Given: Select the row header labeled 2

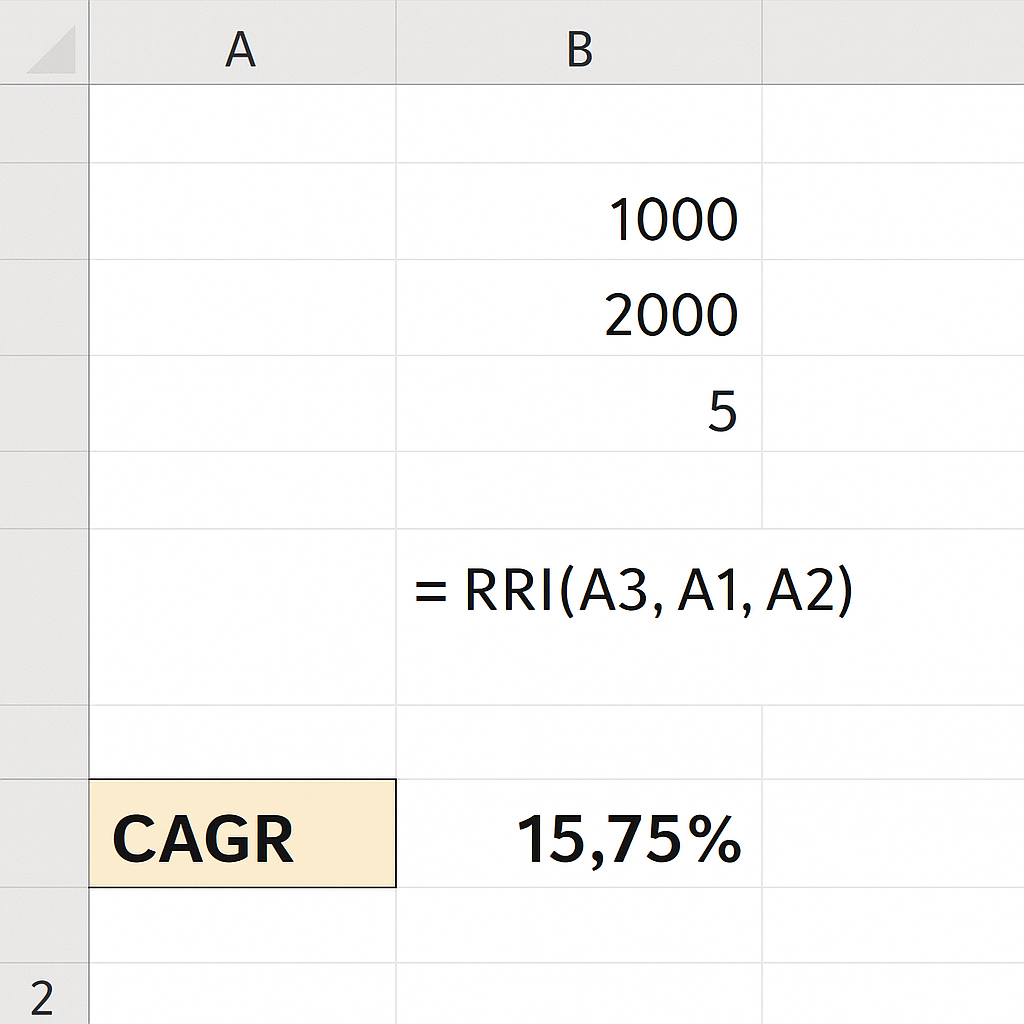Looking at the screenshot, I should 44,995.
